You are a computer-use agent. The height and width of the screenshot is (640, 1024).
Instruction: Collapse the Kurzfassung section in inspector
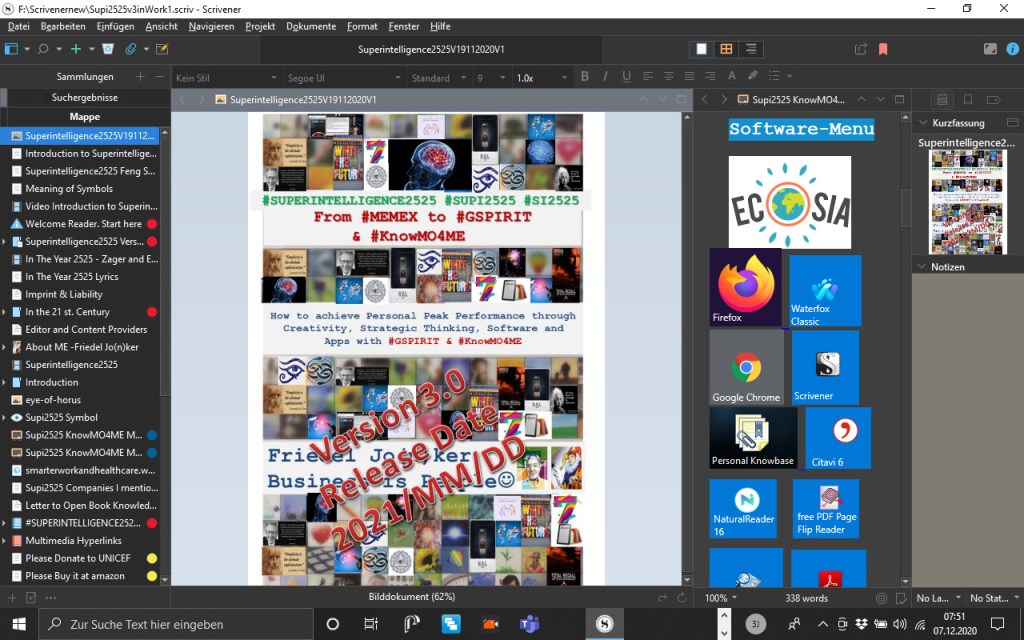(x=922, y=123)
